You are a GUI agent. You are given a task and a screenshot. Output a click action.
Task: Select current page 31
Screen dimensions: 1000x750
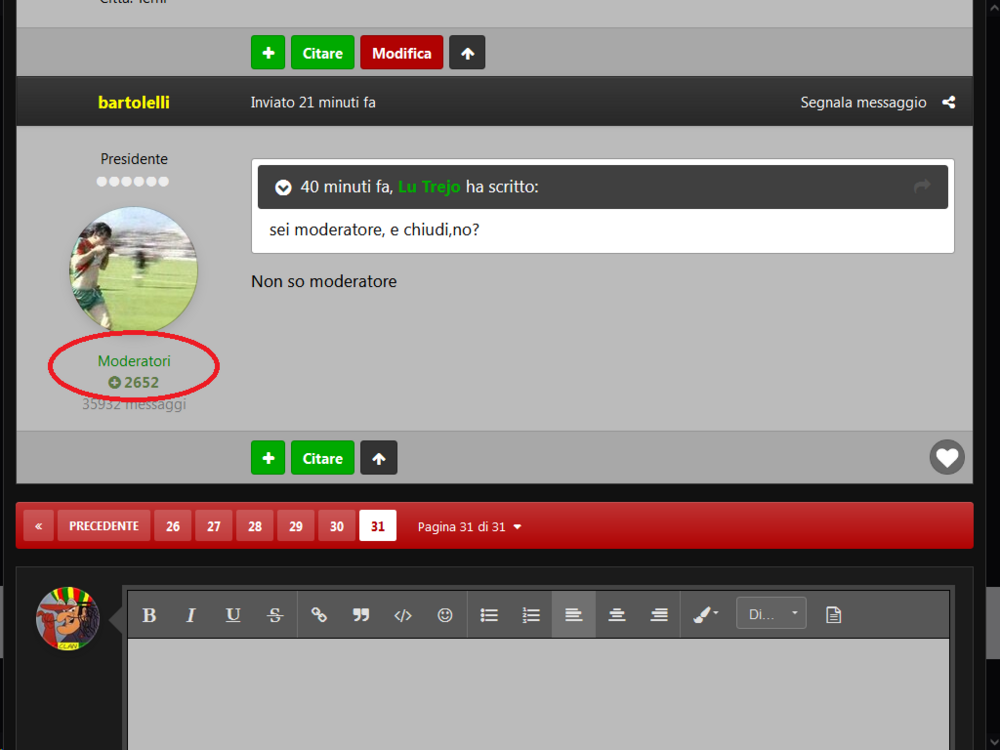(378, 526)
